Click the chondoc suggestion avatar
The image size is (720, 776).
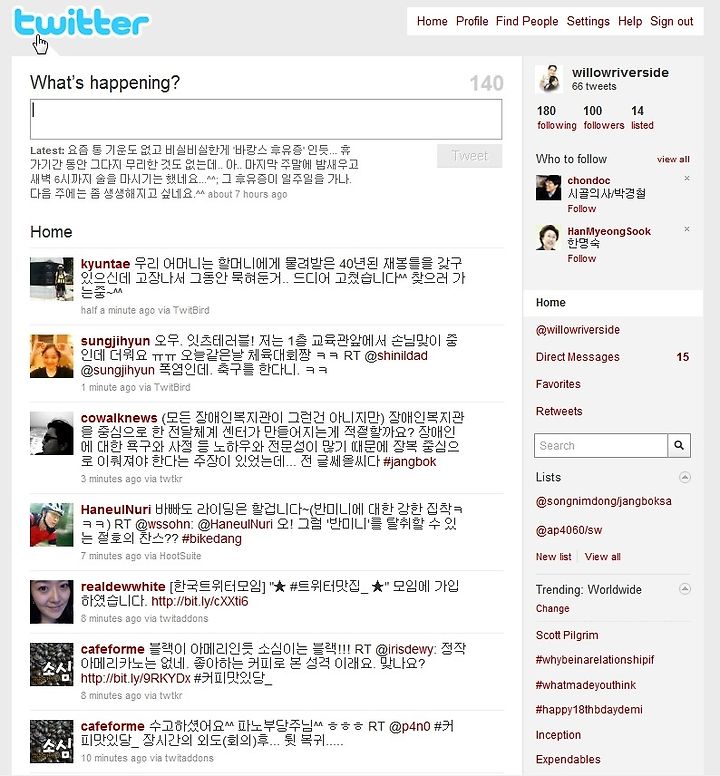pos(548,188)
